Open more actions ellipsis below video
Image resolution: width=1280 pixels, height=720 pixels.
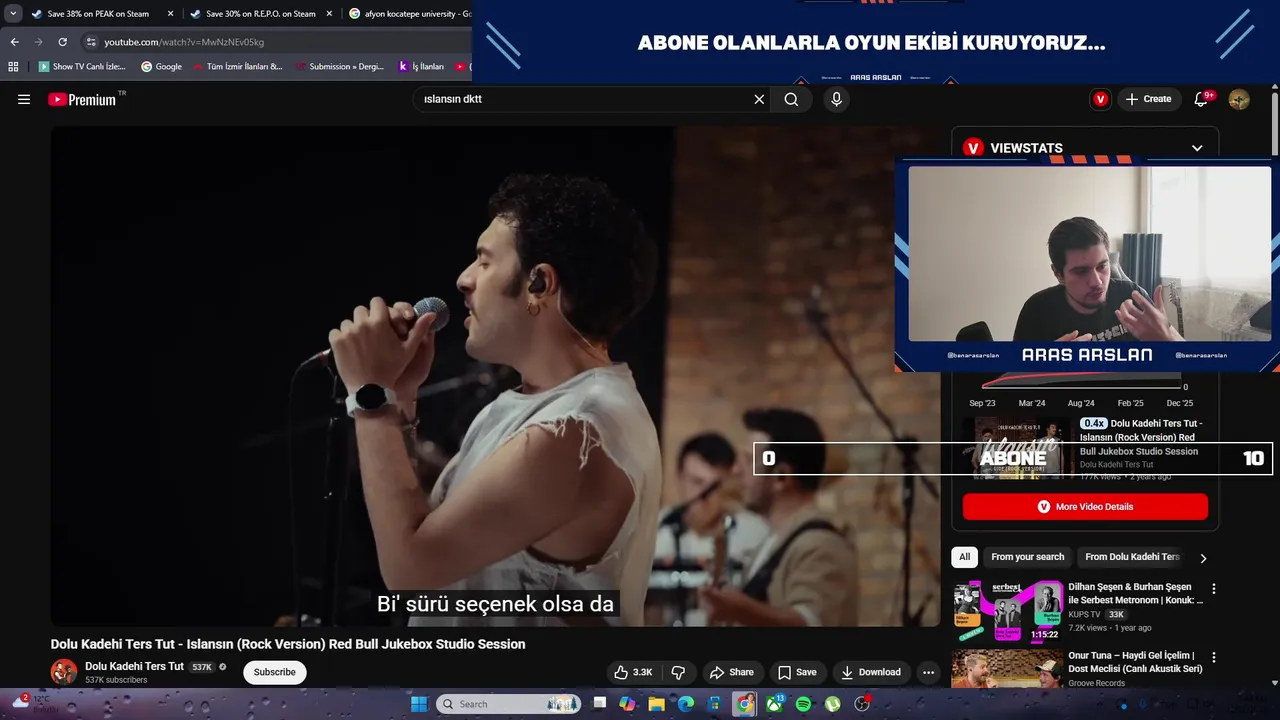928,672
